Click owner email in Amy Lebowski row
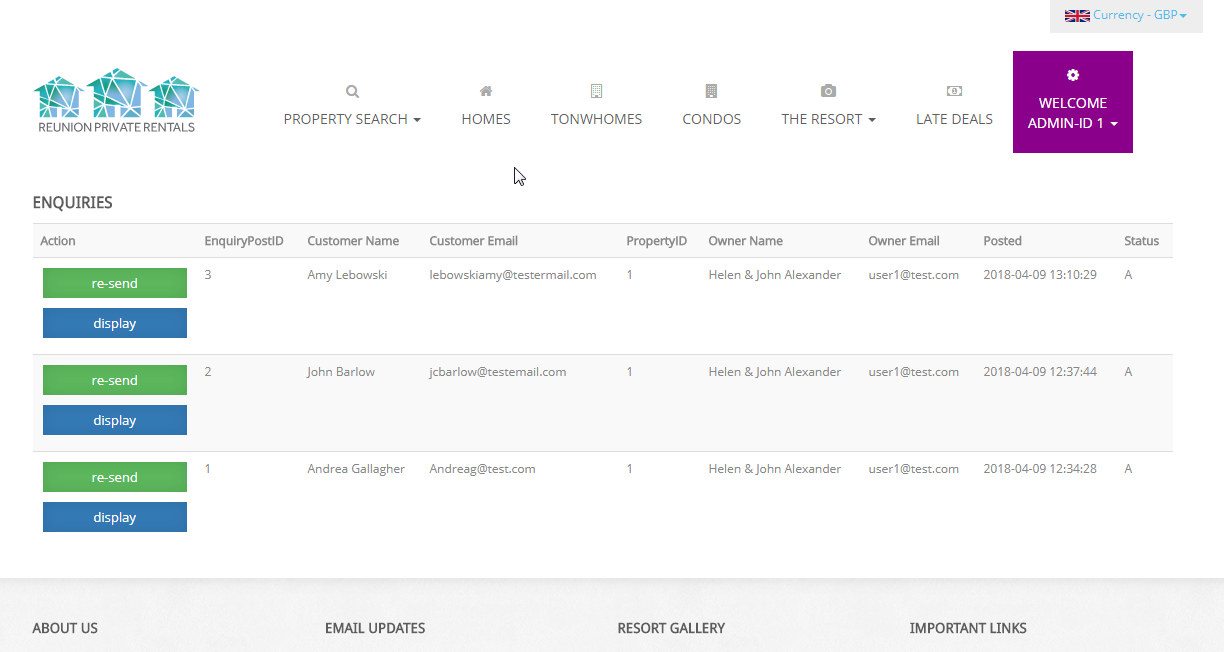The height and width of the screenshot is (652, 1224). (914, 275)
